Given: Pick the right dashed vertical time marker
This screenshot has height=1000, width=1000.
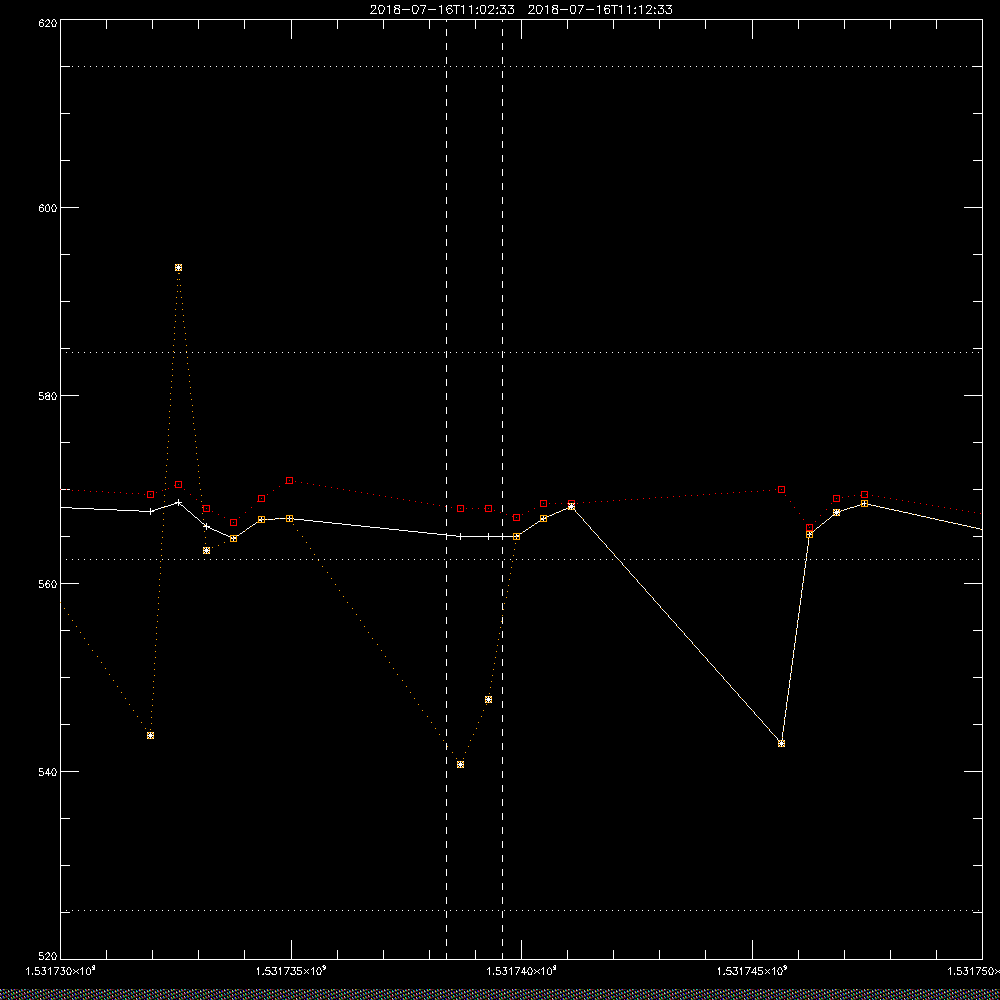Looking at the screenshot, I should coord(503,488).
